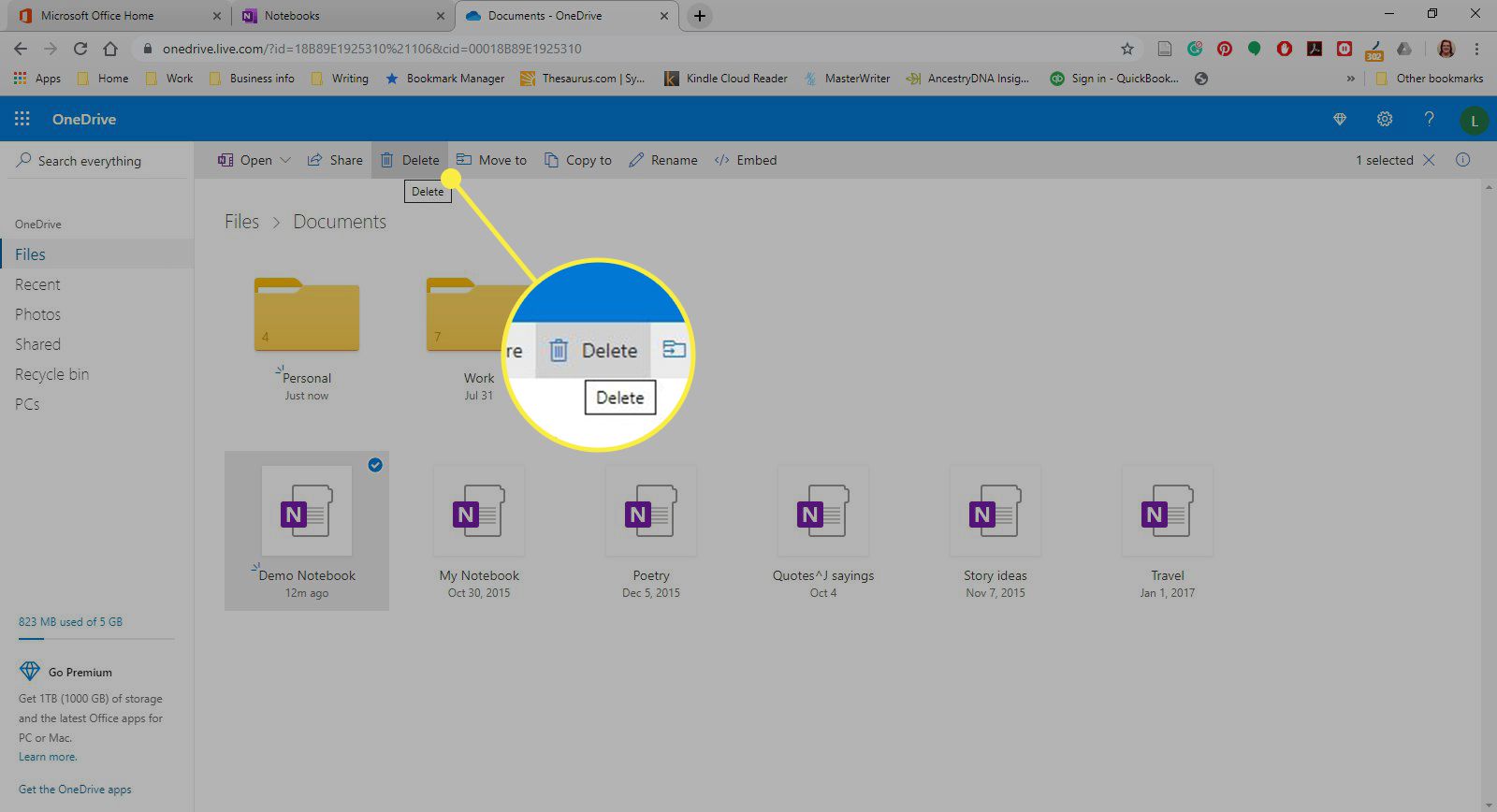The width and height of the screenshot is (1497, 812).
Task: Click Get the OneDrive apps link
Action: click(x=75, y=789)
